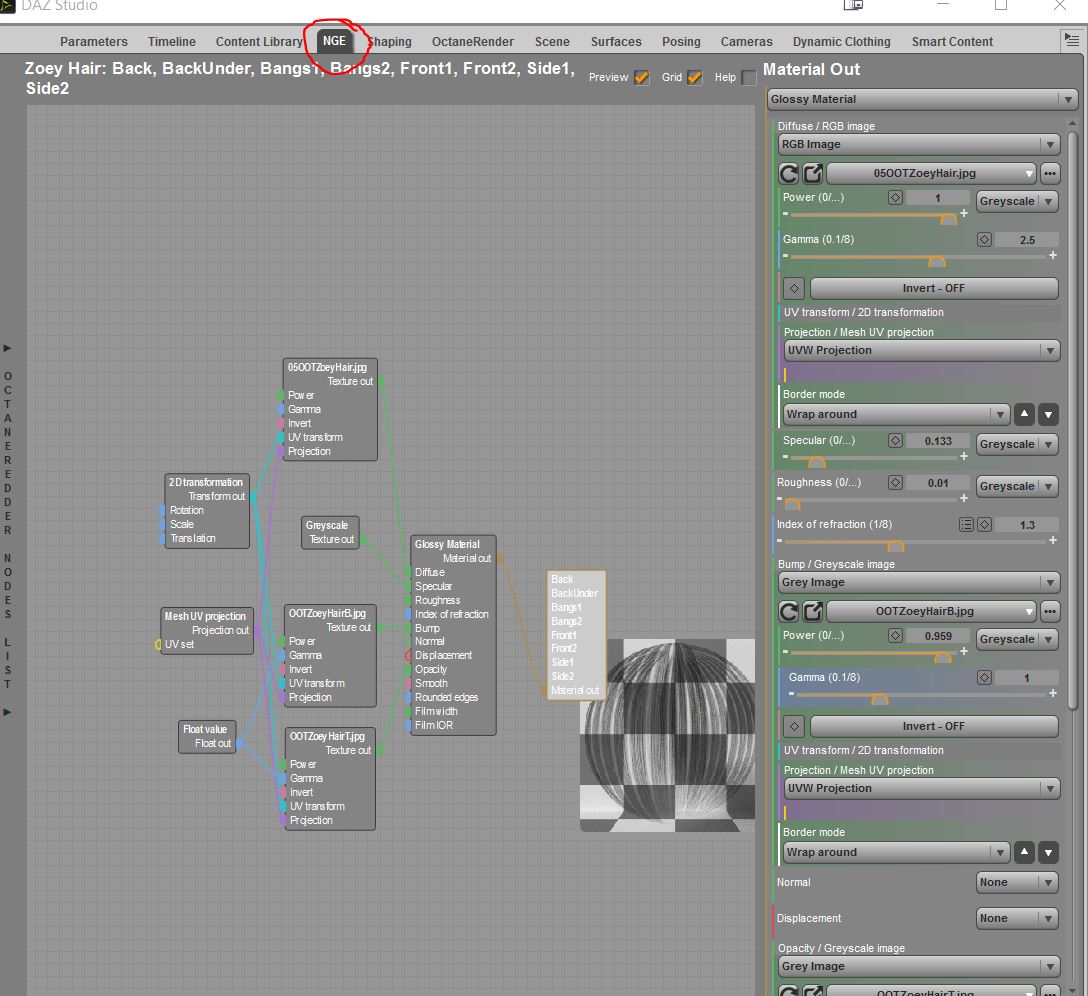
Task: Open external editor for 05OOTZoeyHair.jpg texture
Action: 813,173
